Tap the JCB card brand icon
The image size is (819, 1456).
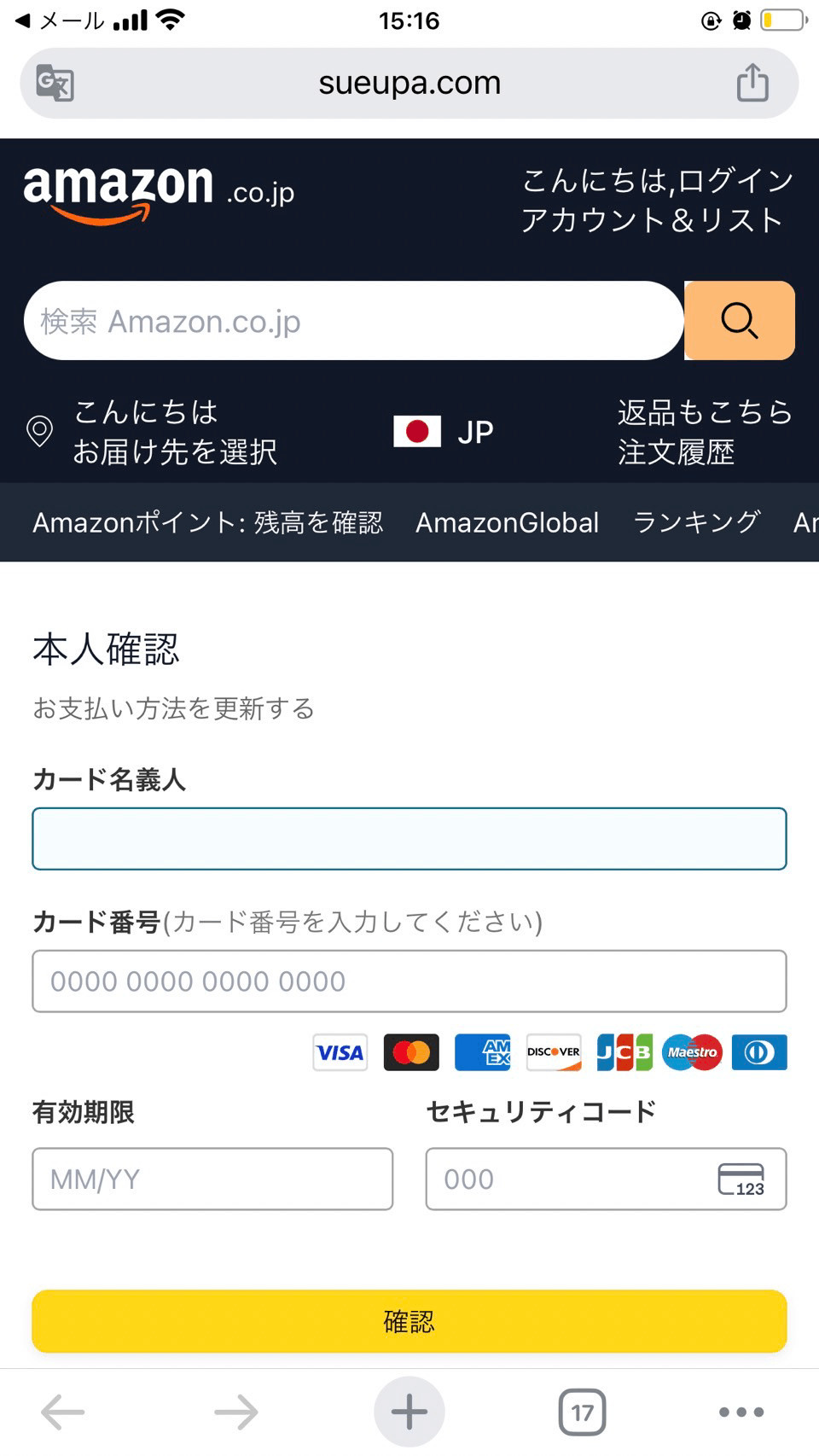(x=622, y=1052)
